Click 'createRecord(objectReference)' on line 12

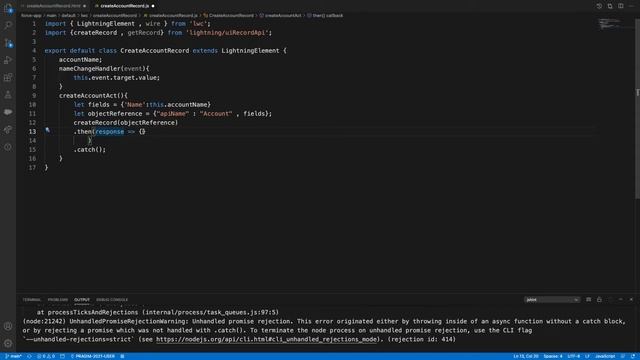(x=126, y=122)
